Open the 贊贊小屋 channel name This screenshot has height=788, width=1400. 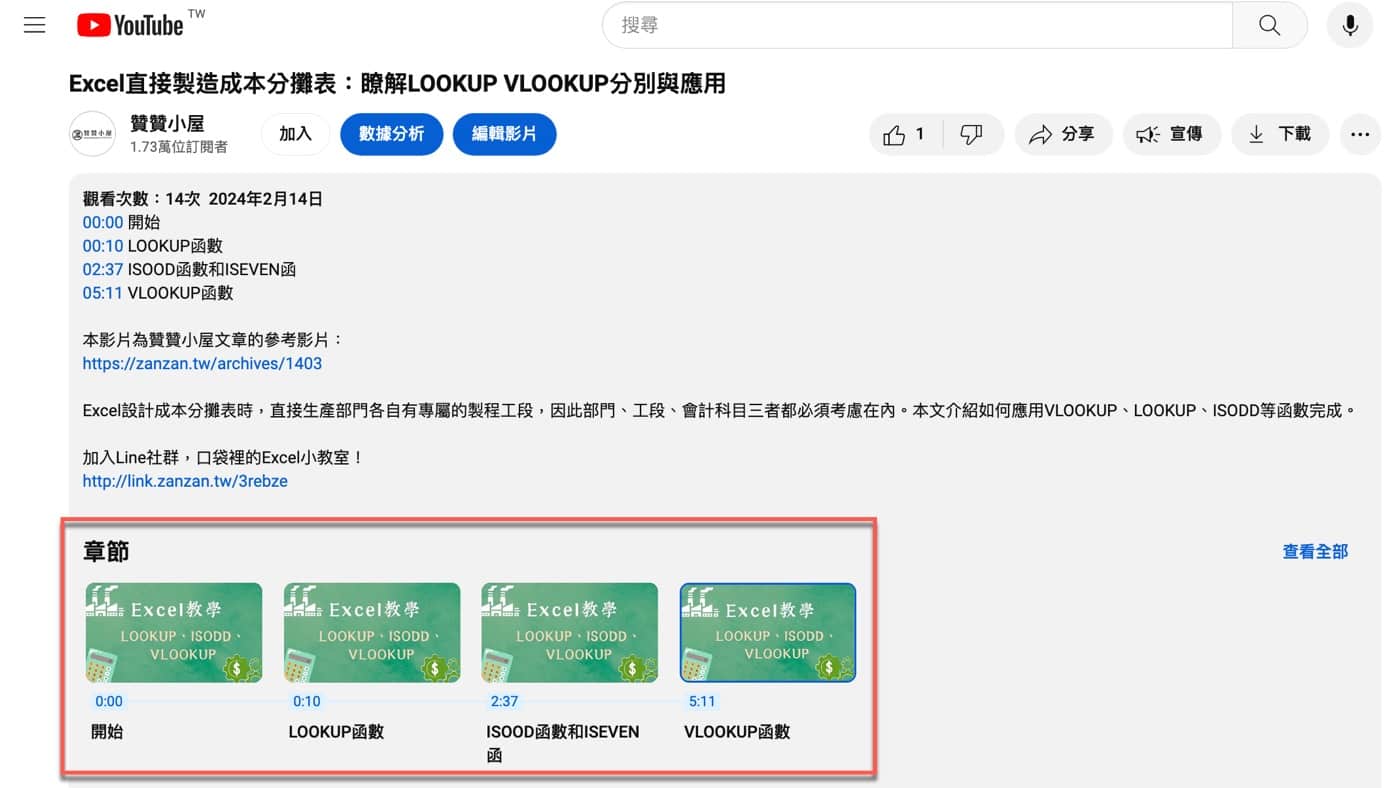pos(167,123)
